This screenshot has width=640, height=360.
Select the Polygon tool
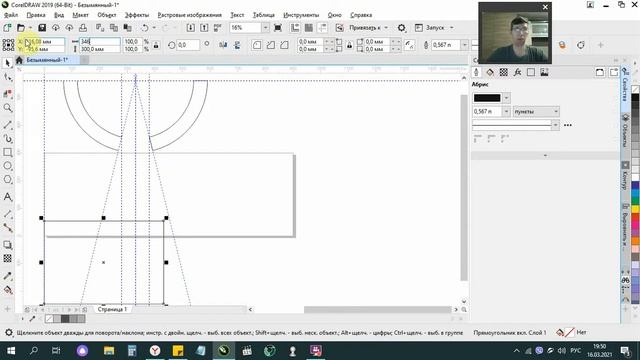(x=7, y=180)
